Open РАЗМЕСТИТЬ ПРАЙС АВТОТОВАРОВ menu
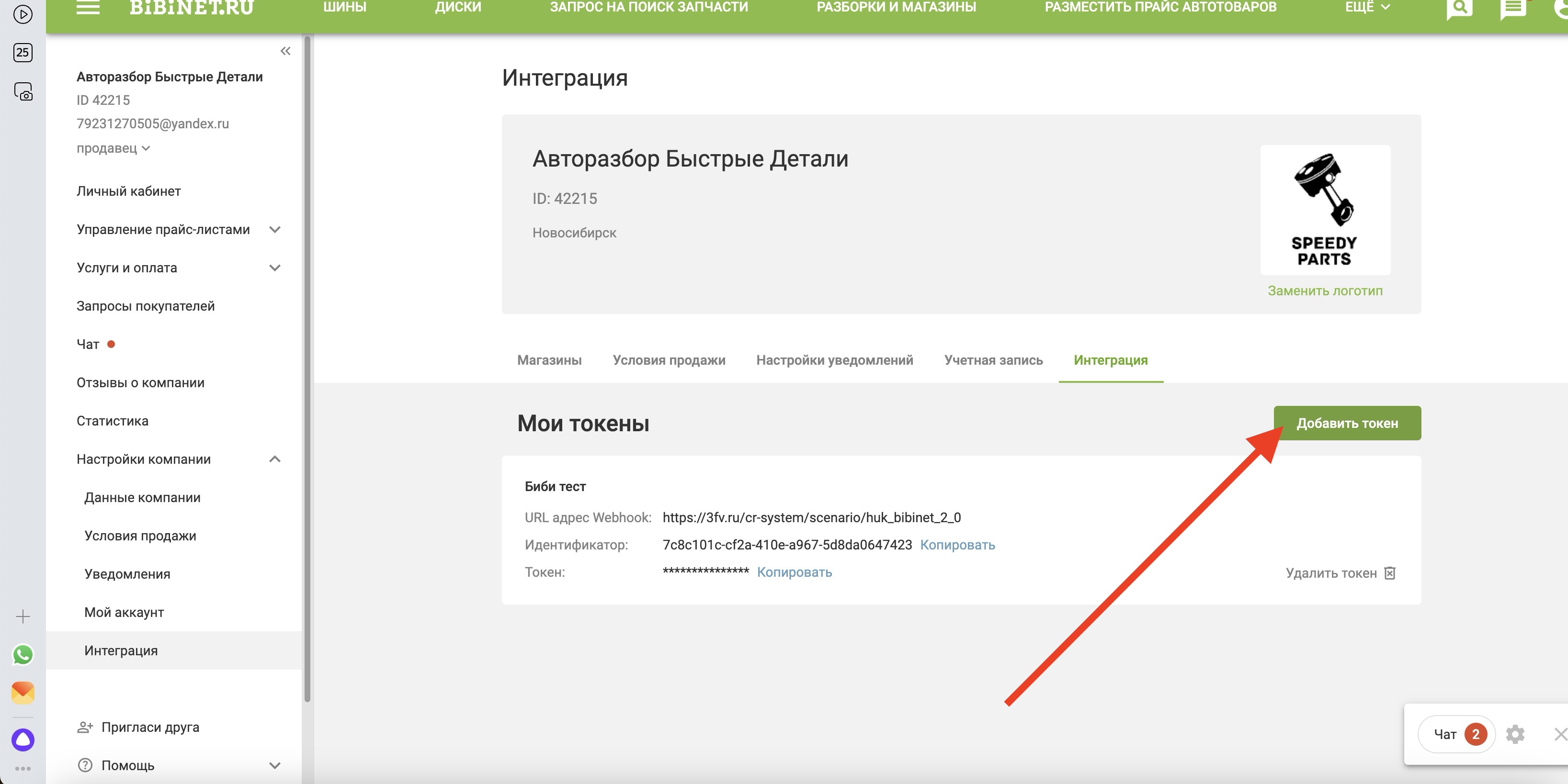The image size is (1568, 784). pos(1160,7)
